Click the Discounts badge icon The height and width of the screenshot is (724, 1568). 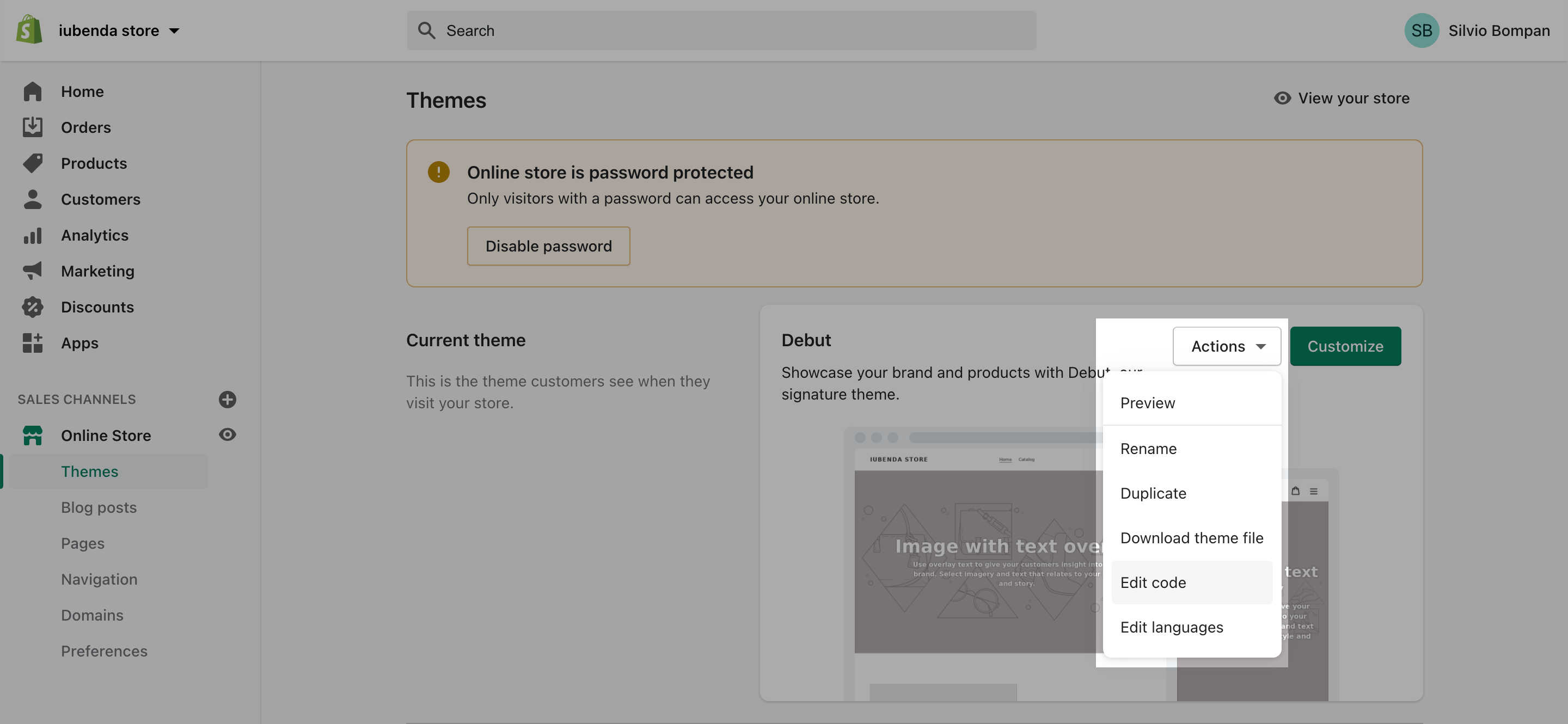click(x=32, y=306)
